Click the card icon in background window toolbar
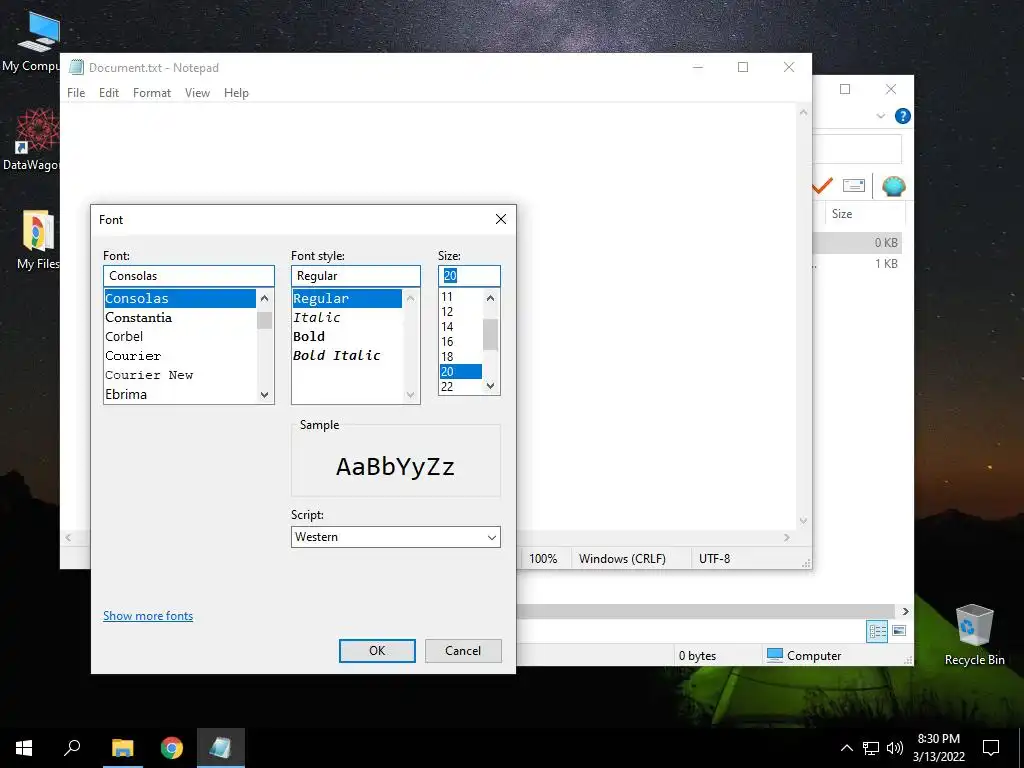The height and width of the screenshot is (768, 1024). (854, 185)
